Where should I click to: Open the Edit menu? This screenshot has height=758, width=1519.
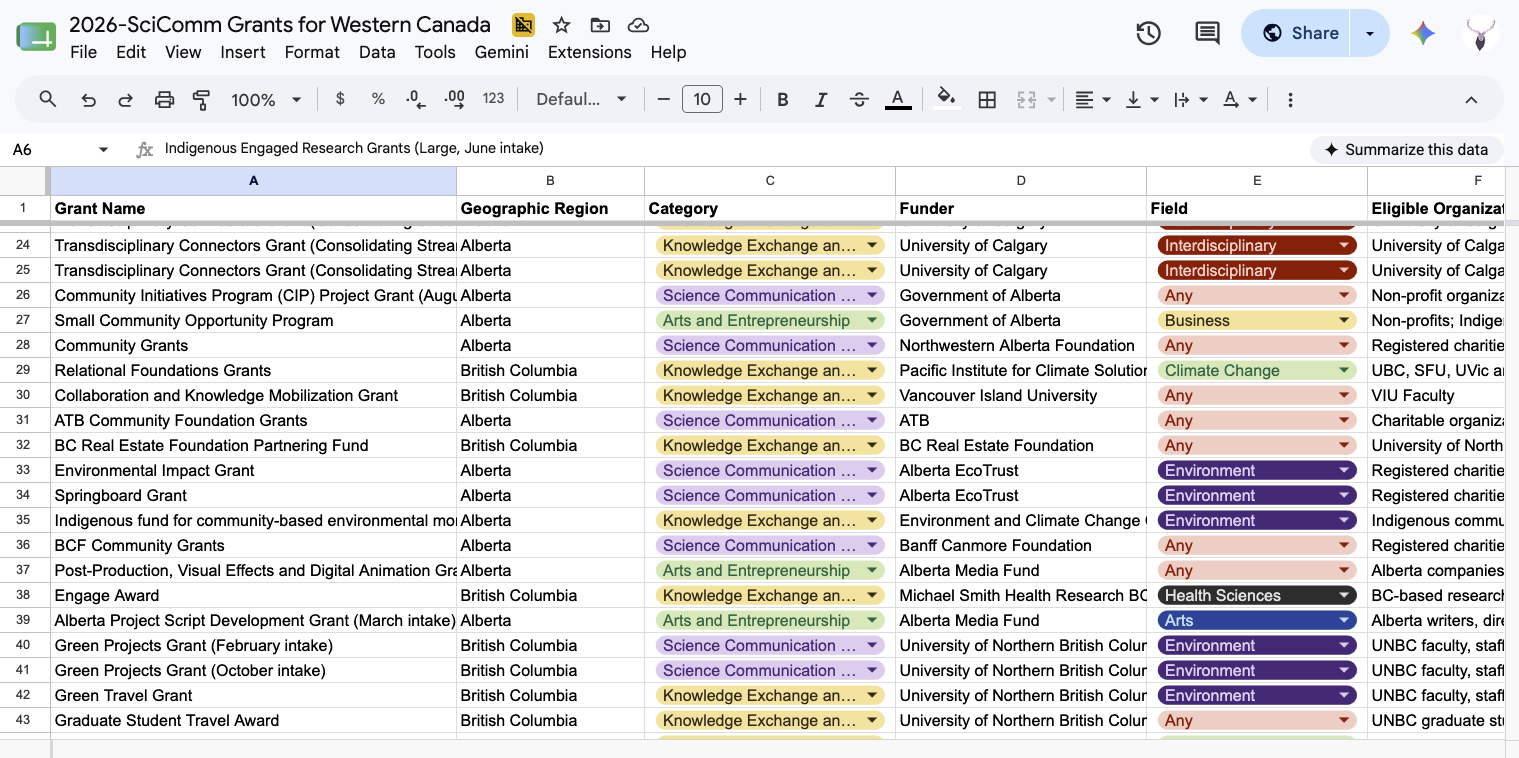[x=131, y=52]
